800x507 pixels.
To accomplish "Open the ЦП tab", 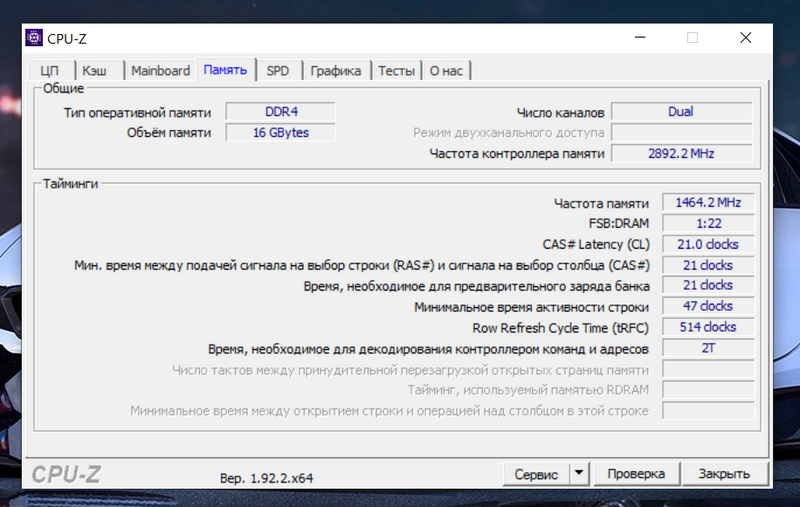I will tap(50, 71).
